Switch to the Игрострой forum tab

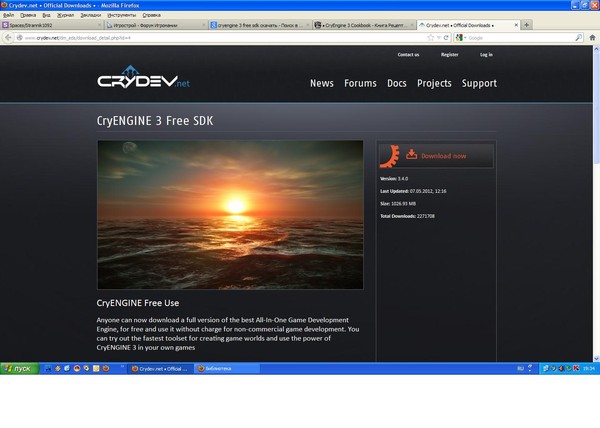tap(156, 25)
